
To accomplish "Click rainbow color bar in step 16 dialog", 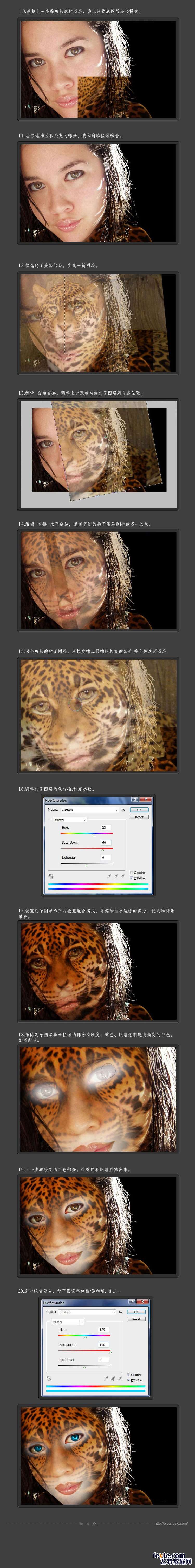I will pyautogui.click(x=98, y=884).
